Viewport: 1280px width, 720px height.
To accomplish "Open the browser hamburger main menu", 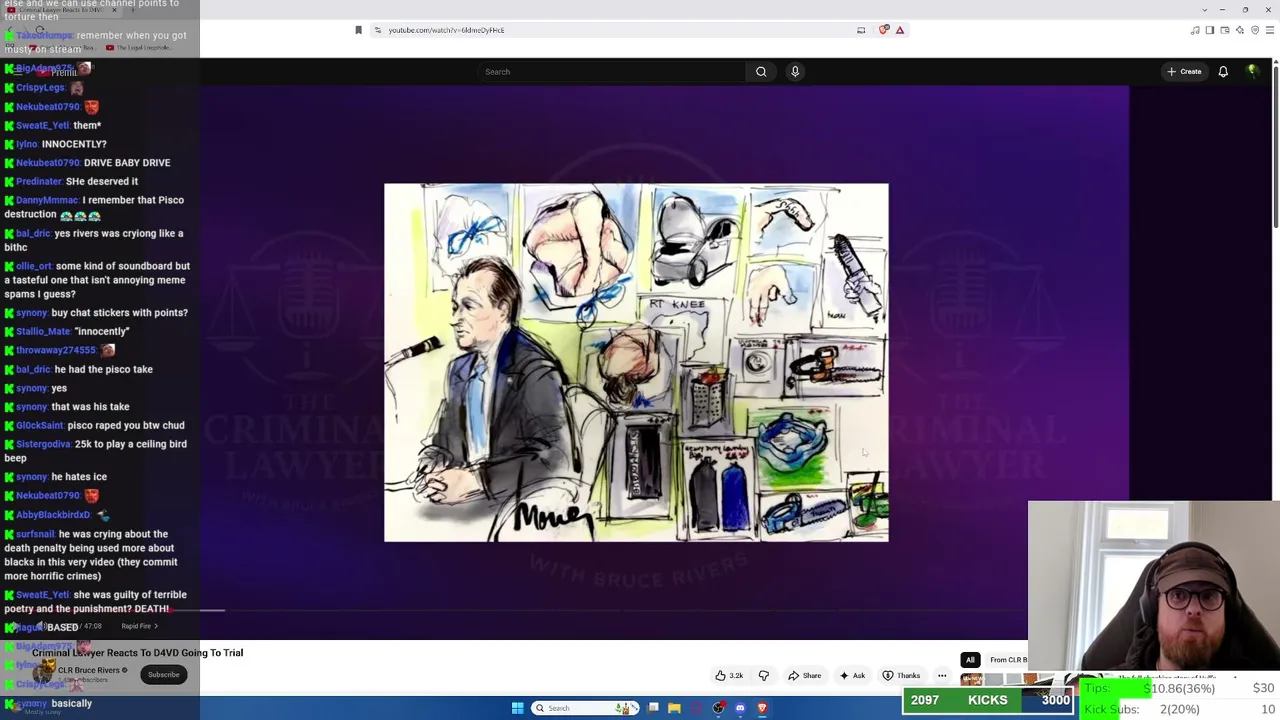I will tap(1270, 30).
